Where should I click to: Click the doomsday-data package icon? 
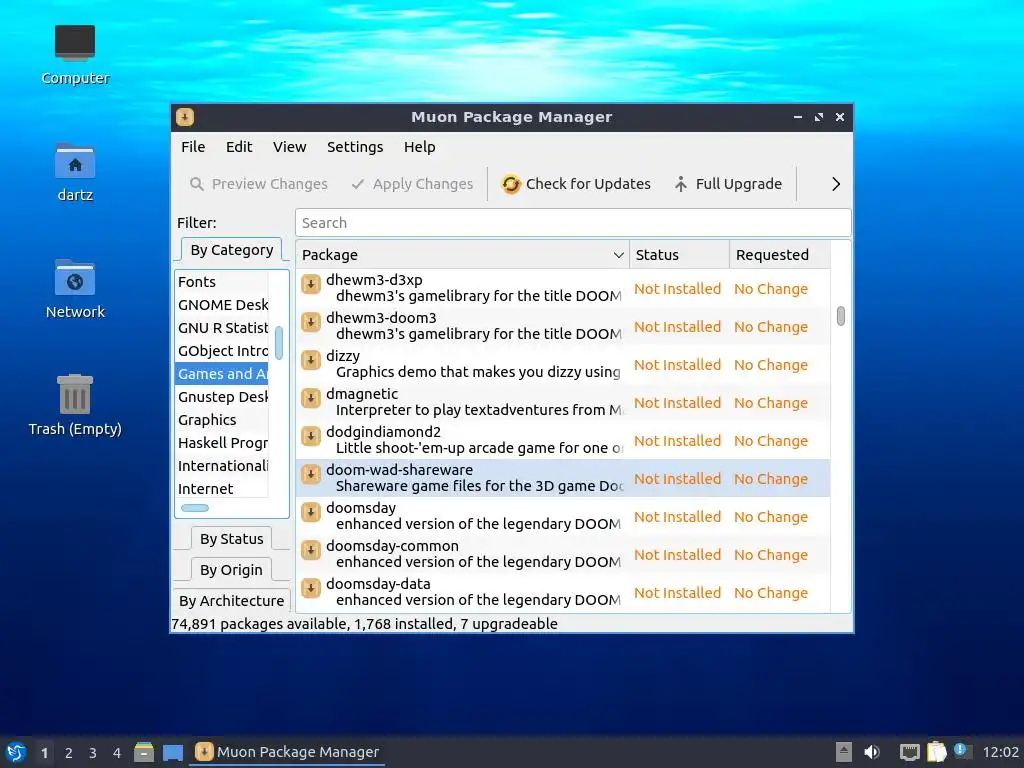[311, 588]
